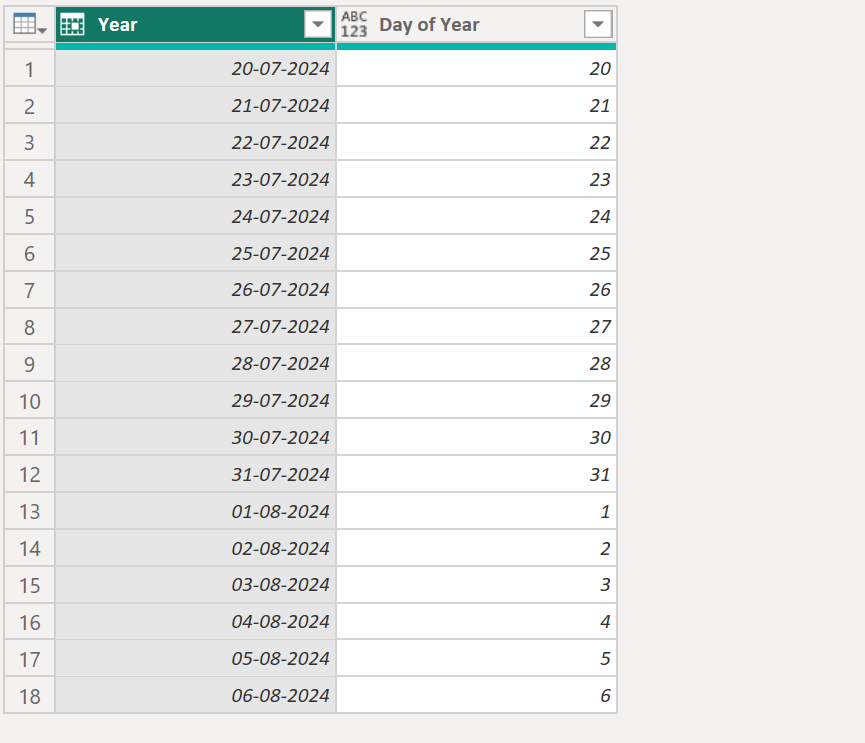Open the Day of Year filter dropdown
This screenshot has width=865, height=743.
(x=599, y=24)
